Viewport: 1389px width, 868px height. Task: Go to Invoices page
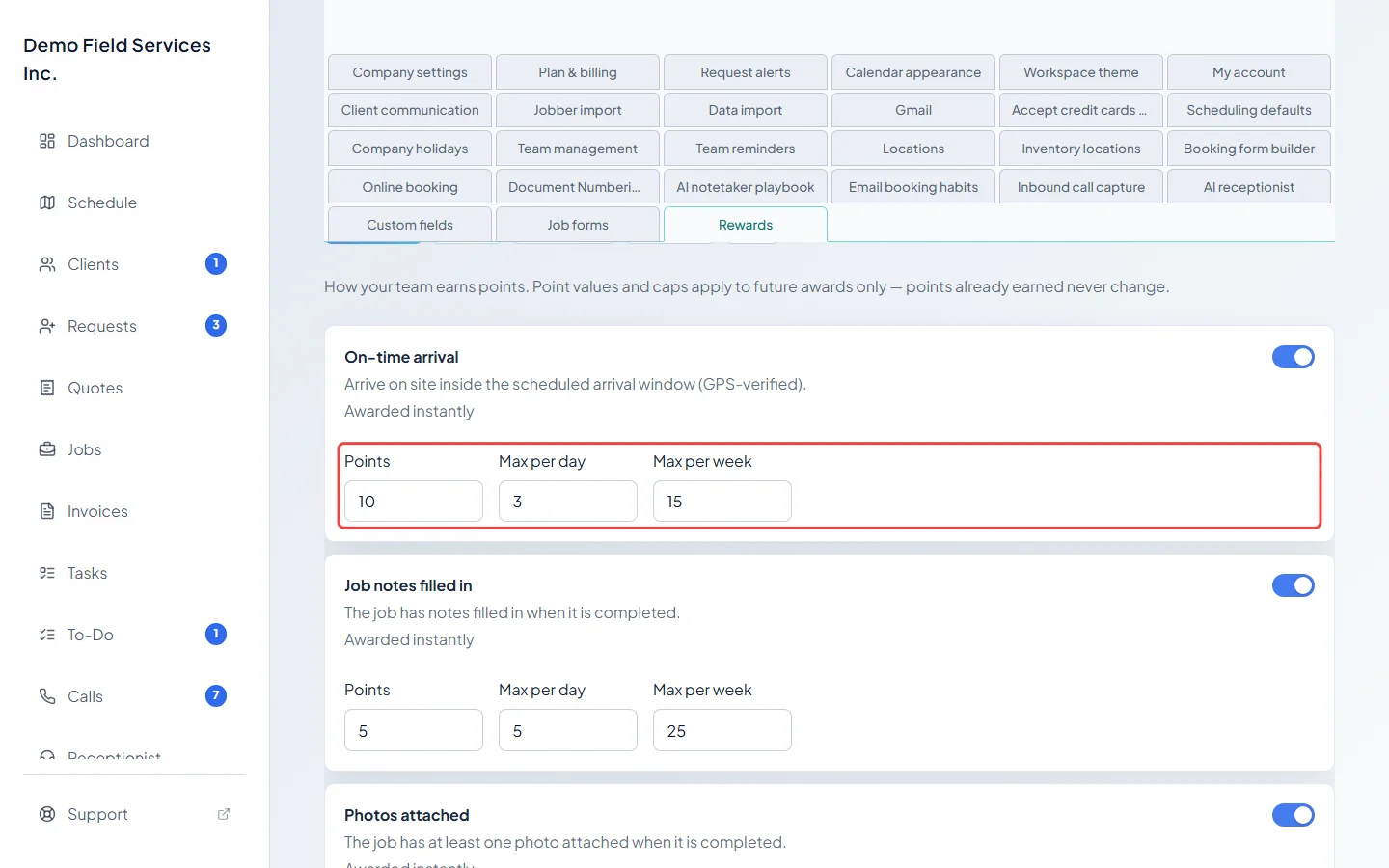point(134,511)
